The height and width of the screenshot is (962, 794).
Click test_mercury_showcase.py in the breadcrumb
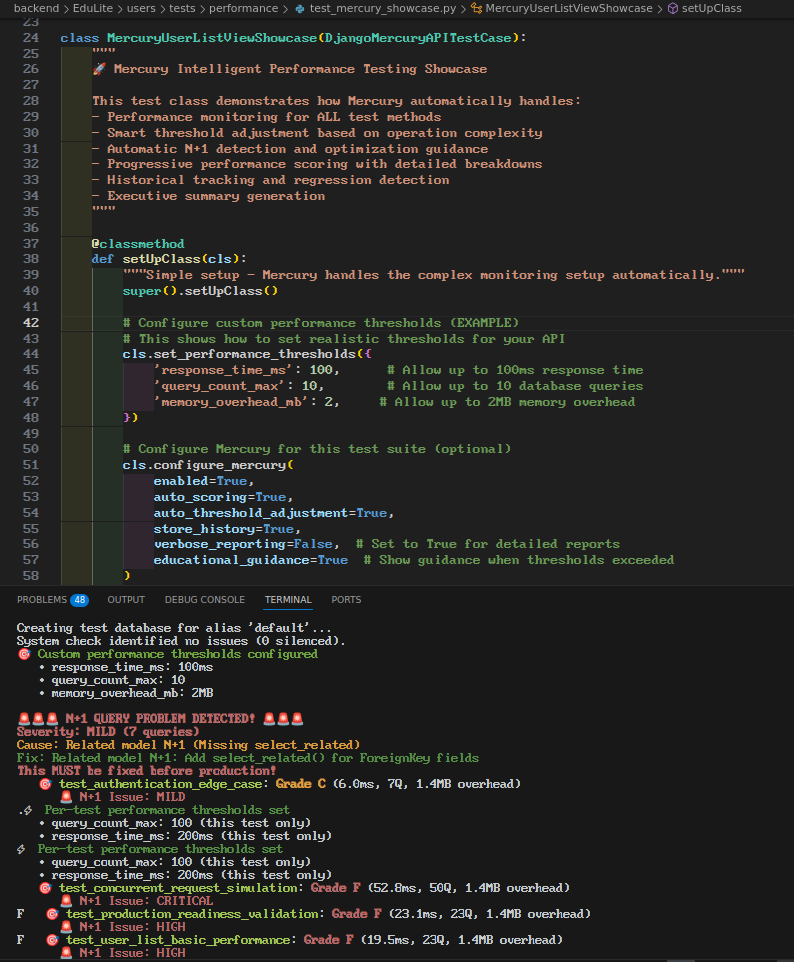click(x=383, y=9)
